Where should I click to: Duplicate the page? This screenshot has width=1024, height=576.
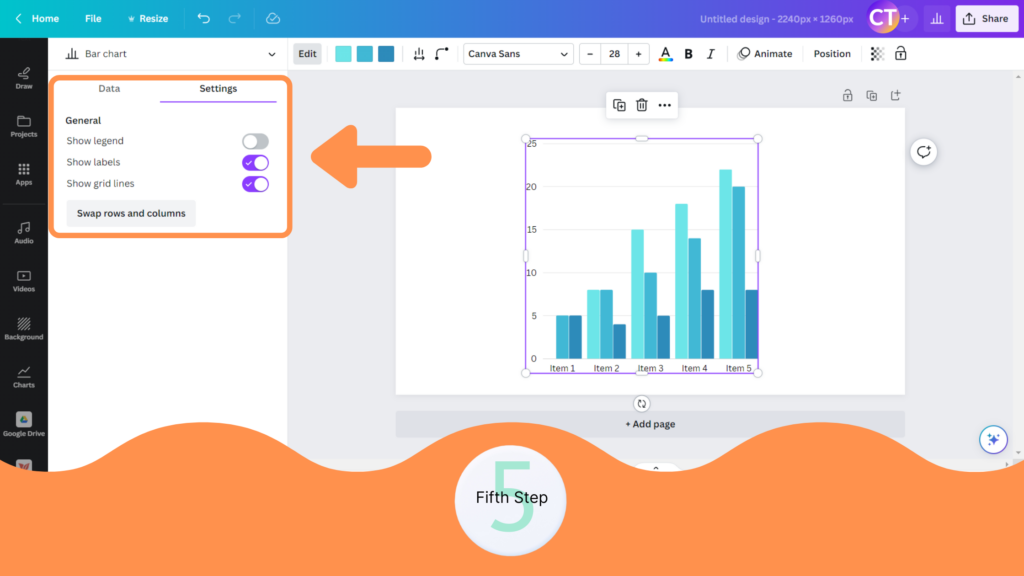(872, 95)
